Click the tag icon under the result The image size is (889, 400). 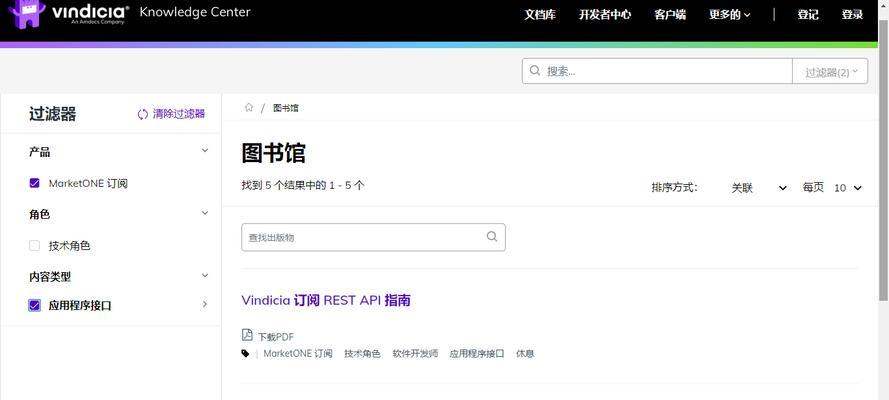coord(245,354)
